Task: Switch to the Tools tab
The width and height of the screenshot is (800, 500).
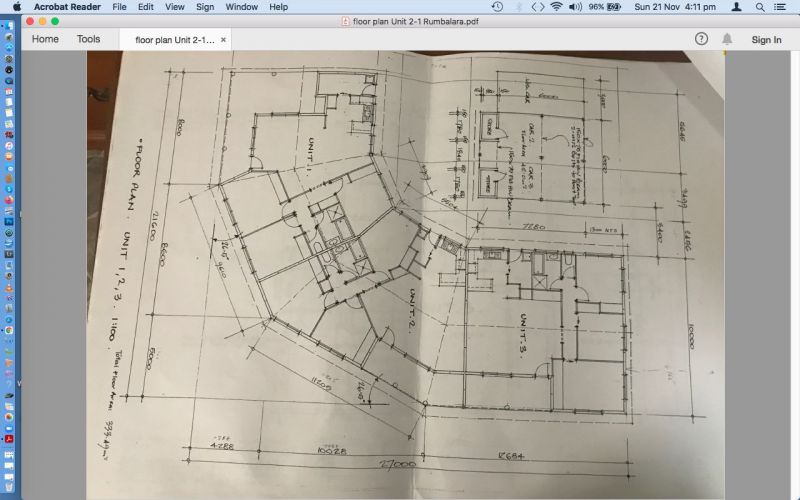Action: pyautogui.click(x=89, y=39)
